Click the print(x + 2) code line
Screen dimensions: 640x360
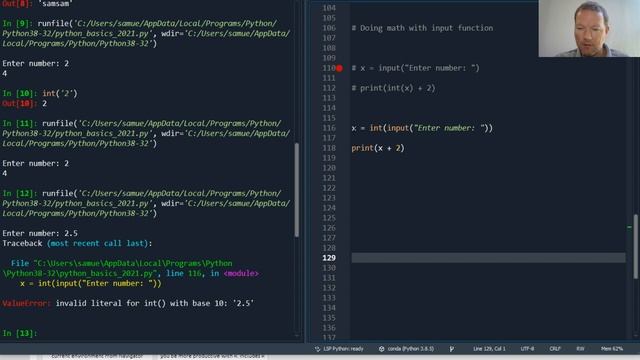[378, 148]
